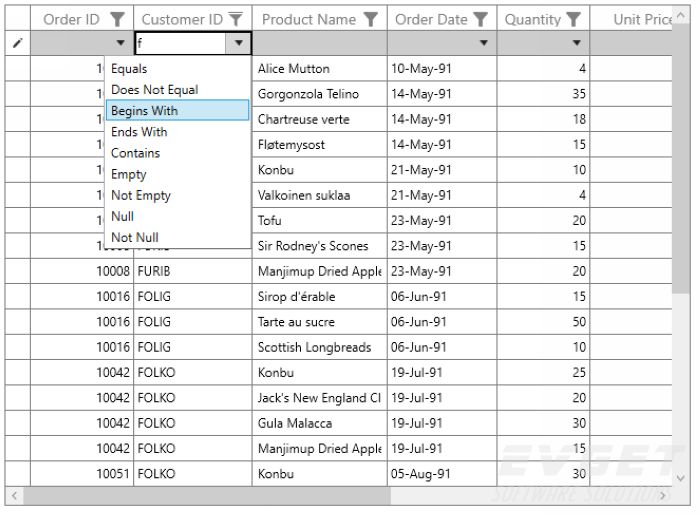Click the FURIB customer ID cell
700x514 pixels.
click(193, 271)
